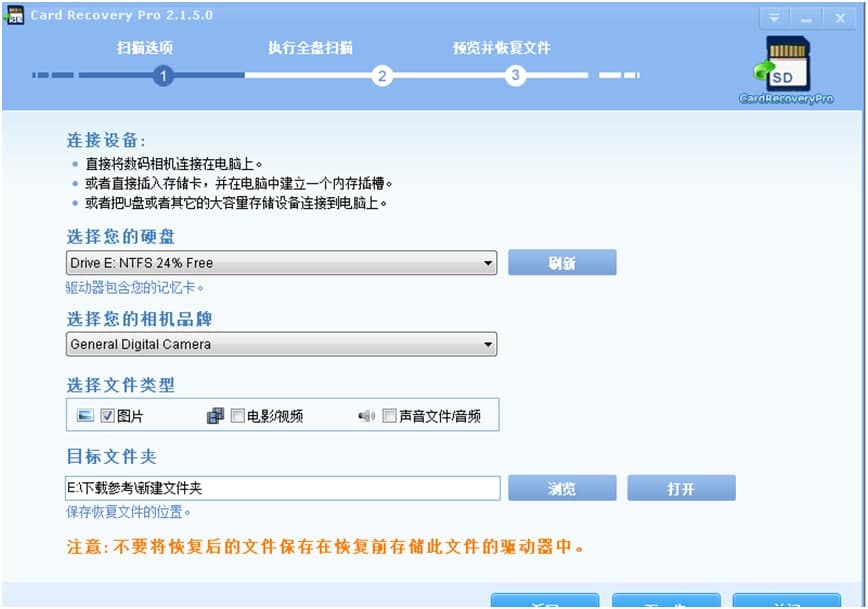Click the 刷新 button to refresh drives

click(563, 261)
